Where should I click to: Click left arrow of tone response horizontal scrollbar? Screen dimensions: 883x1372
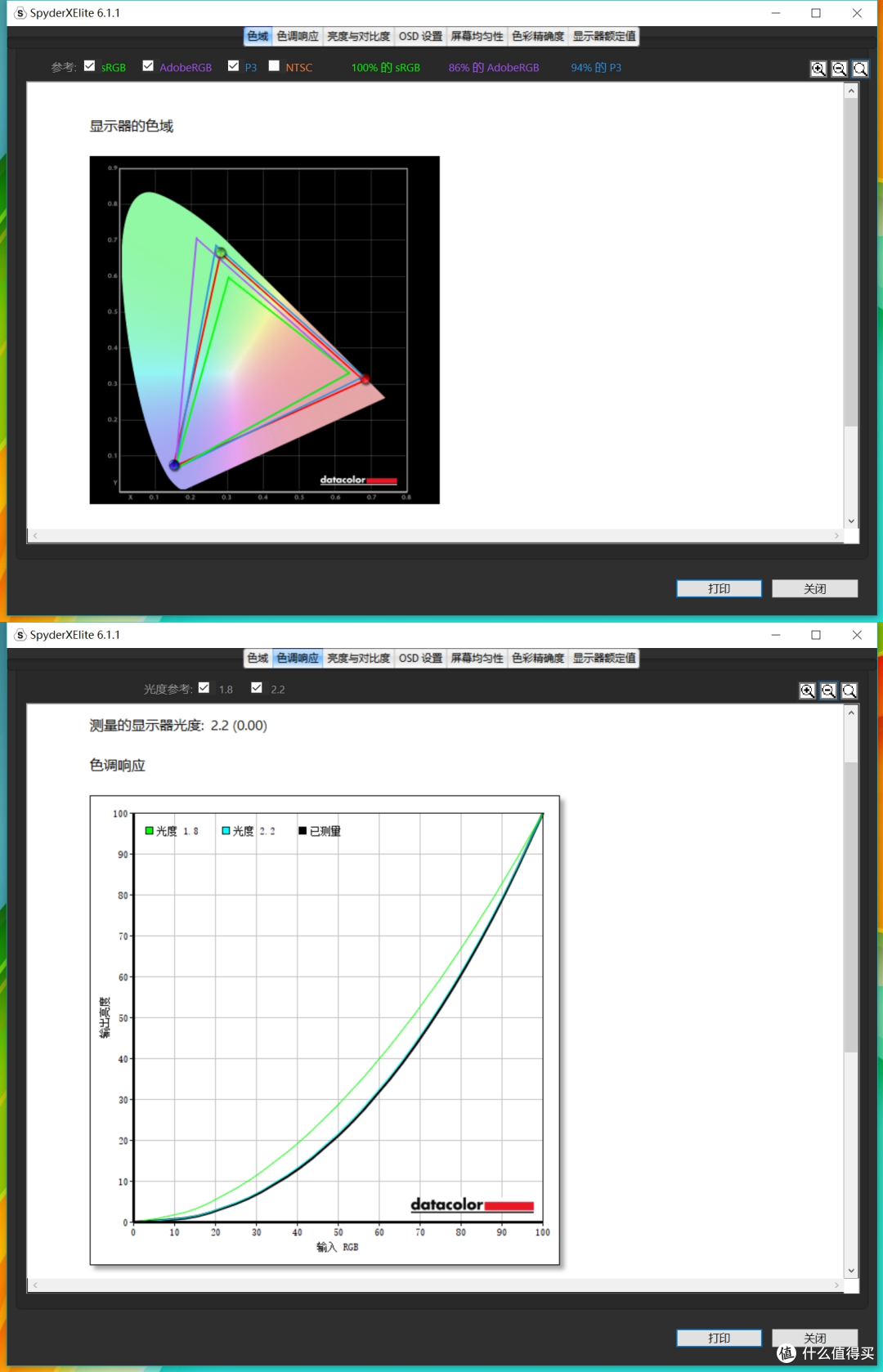point(35,1285)
